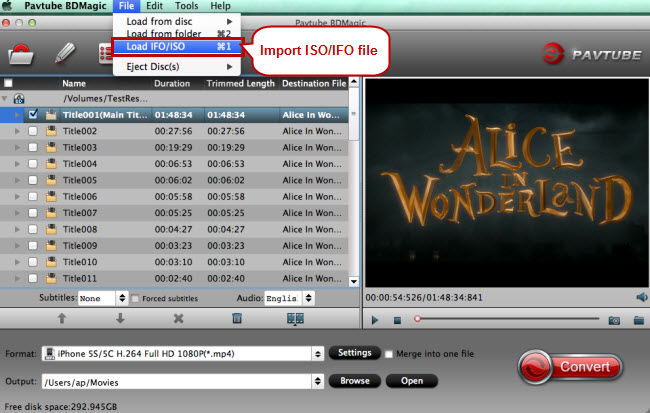This screenshot has width=650, height=413.
Task: Remove selected item with X icon
Action: (x=179, y=318)
